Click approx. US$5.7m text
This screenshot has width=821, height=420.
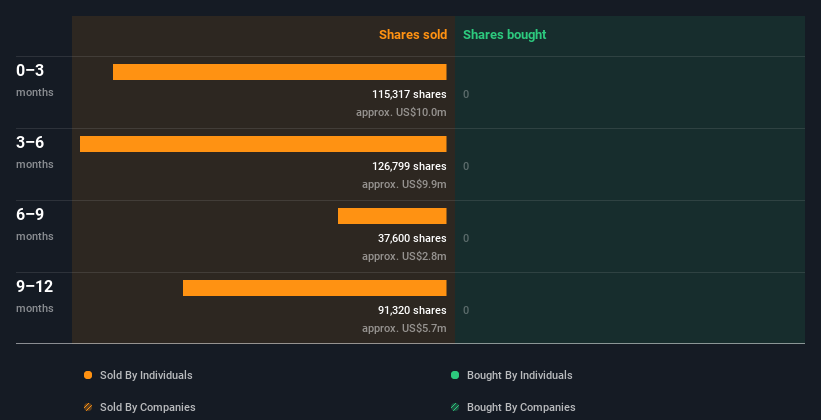(404, 328)
